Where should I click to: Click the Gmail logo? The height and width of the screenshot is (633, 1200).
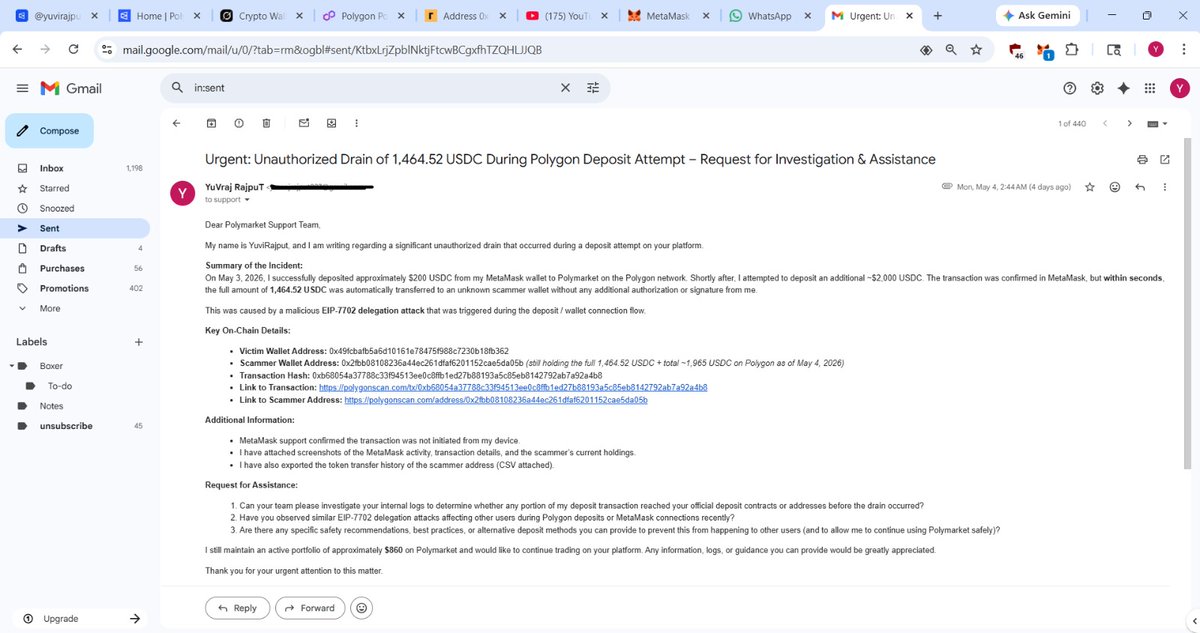click(x=71, y=88)
